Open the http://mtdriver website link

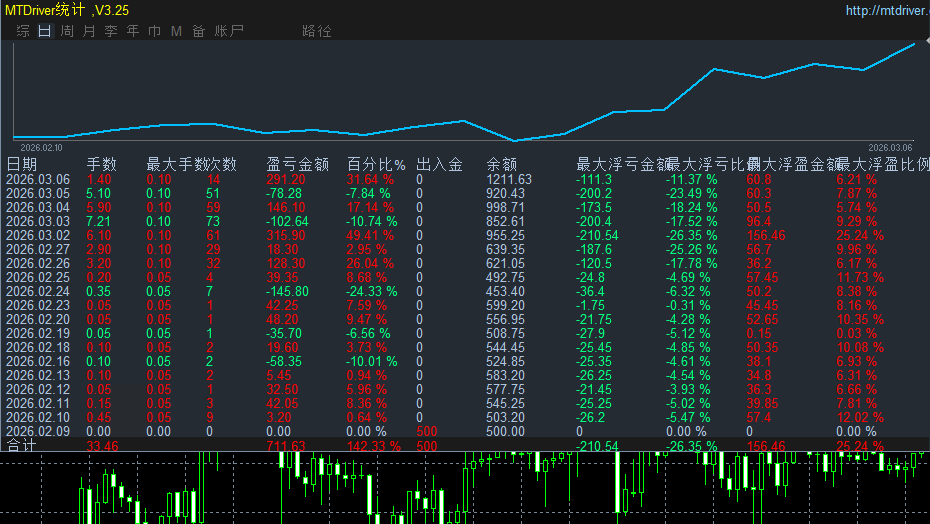coord(887,10)
